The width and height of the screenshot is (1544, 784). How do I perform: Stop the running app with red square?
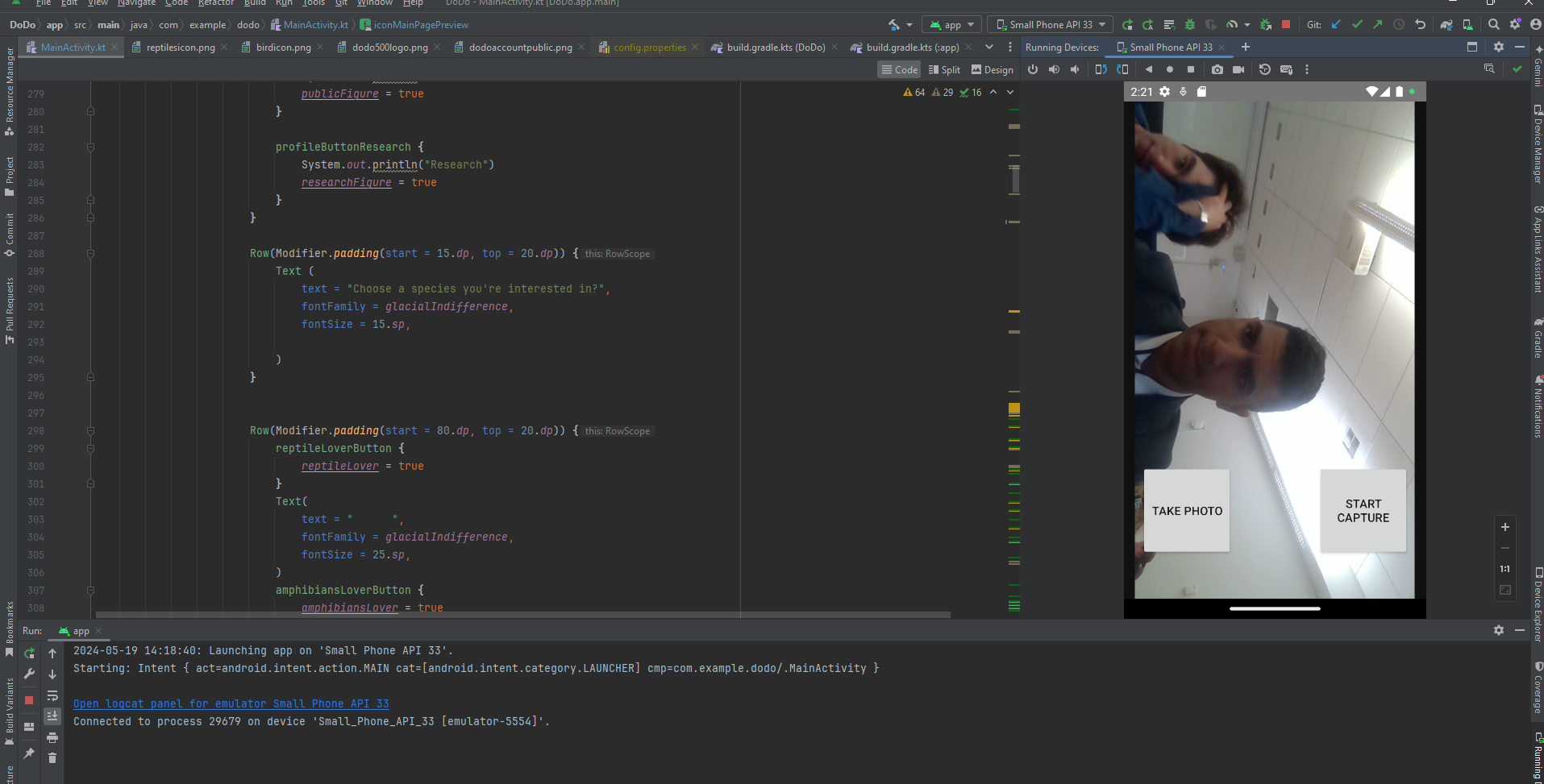click(x=1286, y=25)
